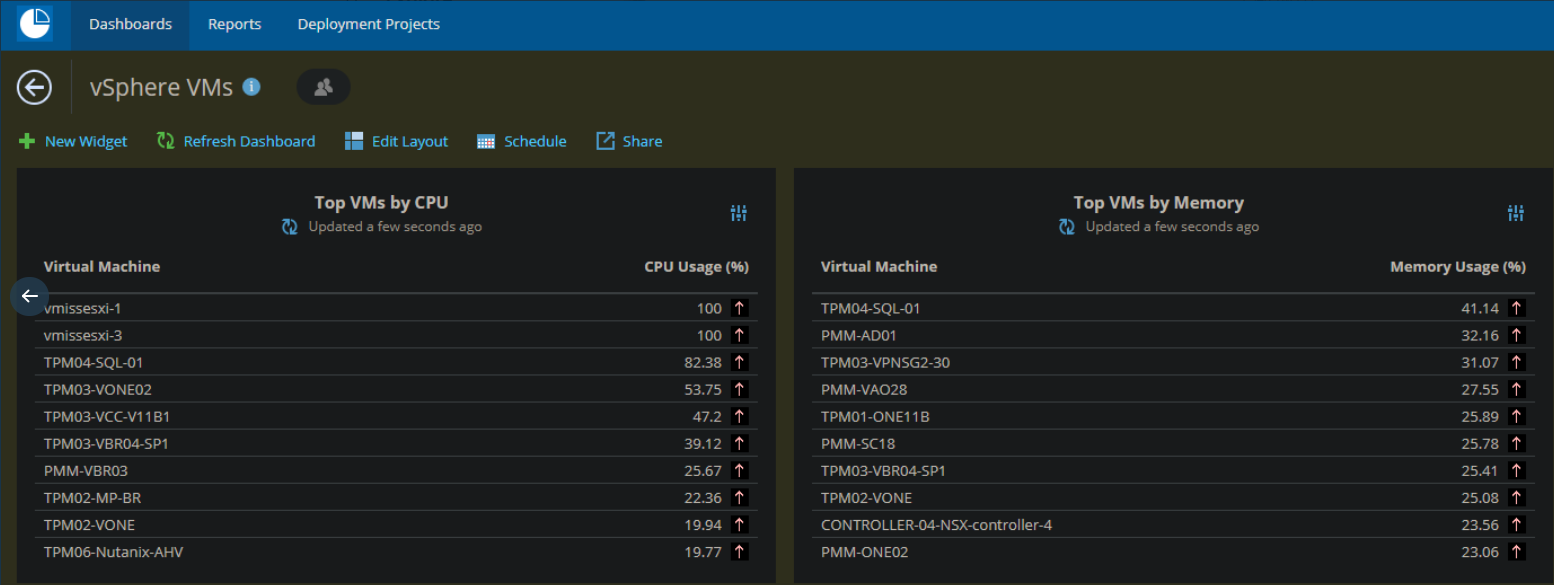Click refresh icon in Top VMs by CPU header
This screenshot has height=585, width=1554.
(x=289, y=226)
